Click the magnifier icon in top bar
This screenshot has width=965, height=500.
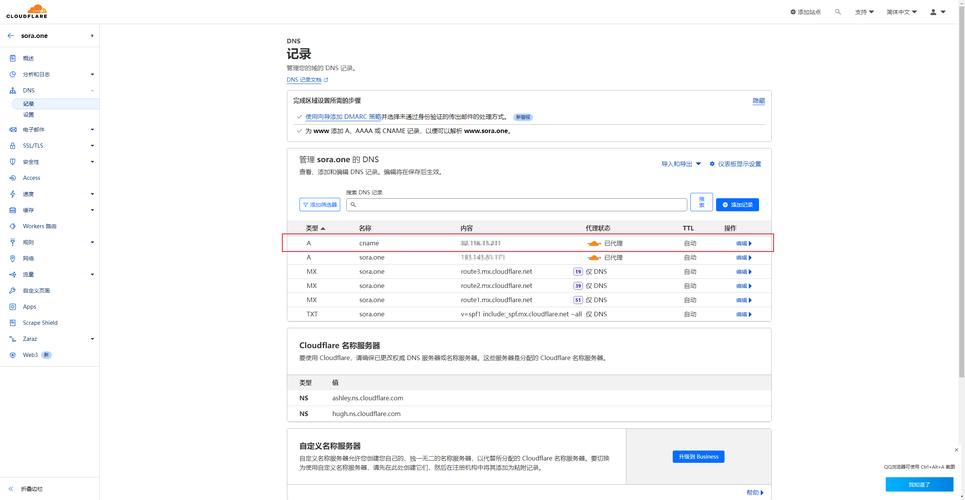point(838,12)
